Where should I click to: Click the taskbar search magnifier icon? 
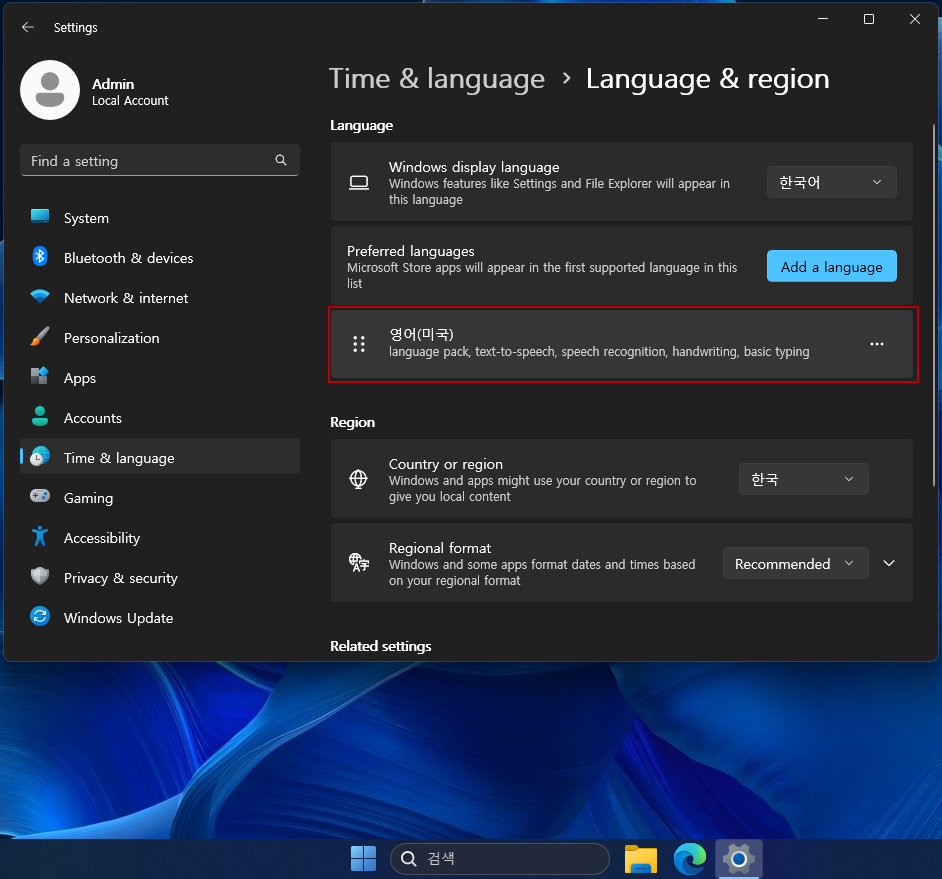click(x=409, y=859)
